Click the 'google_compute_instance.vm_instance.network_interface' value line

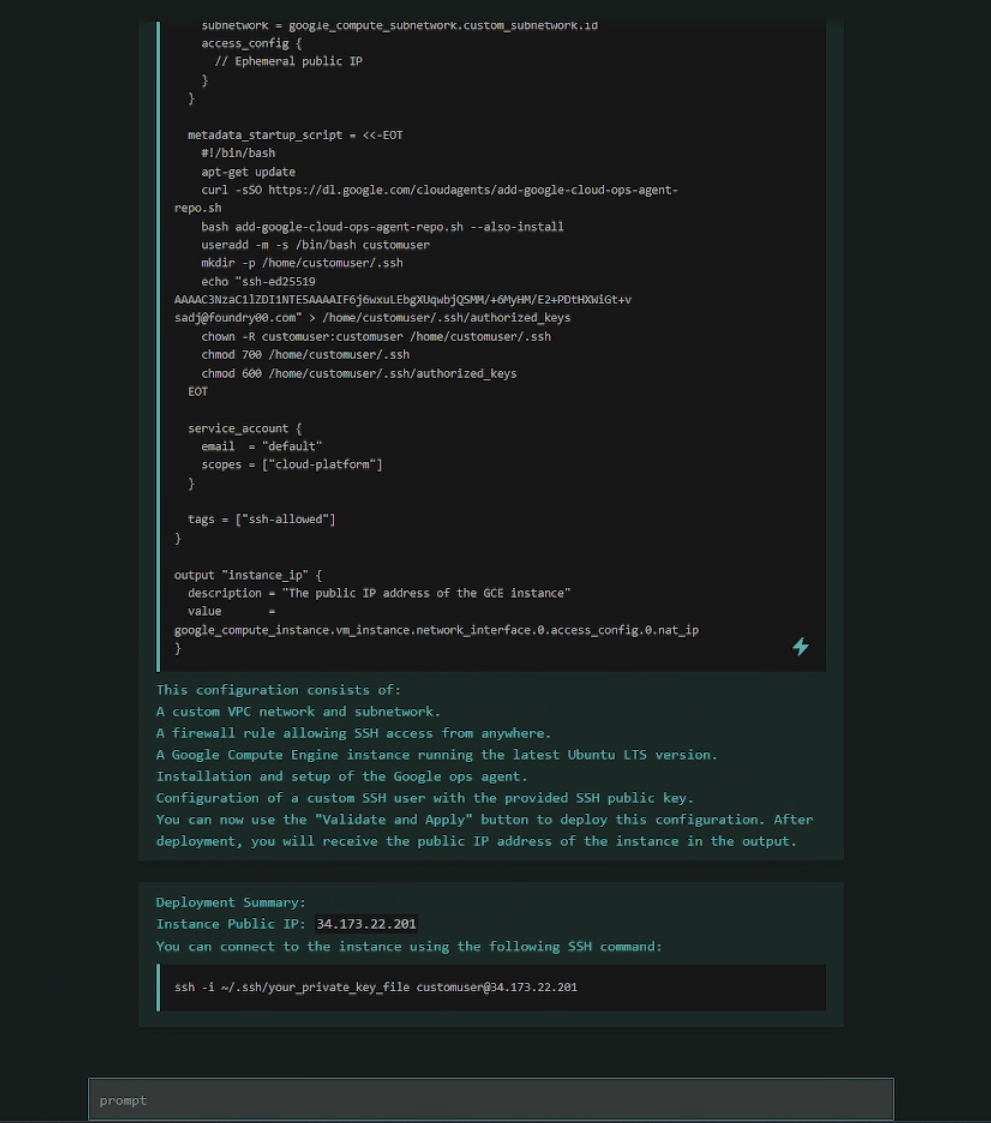click(x=436, y=630)
